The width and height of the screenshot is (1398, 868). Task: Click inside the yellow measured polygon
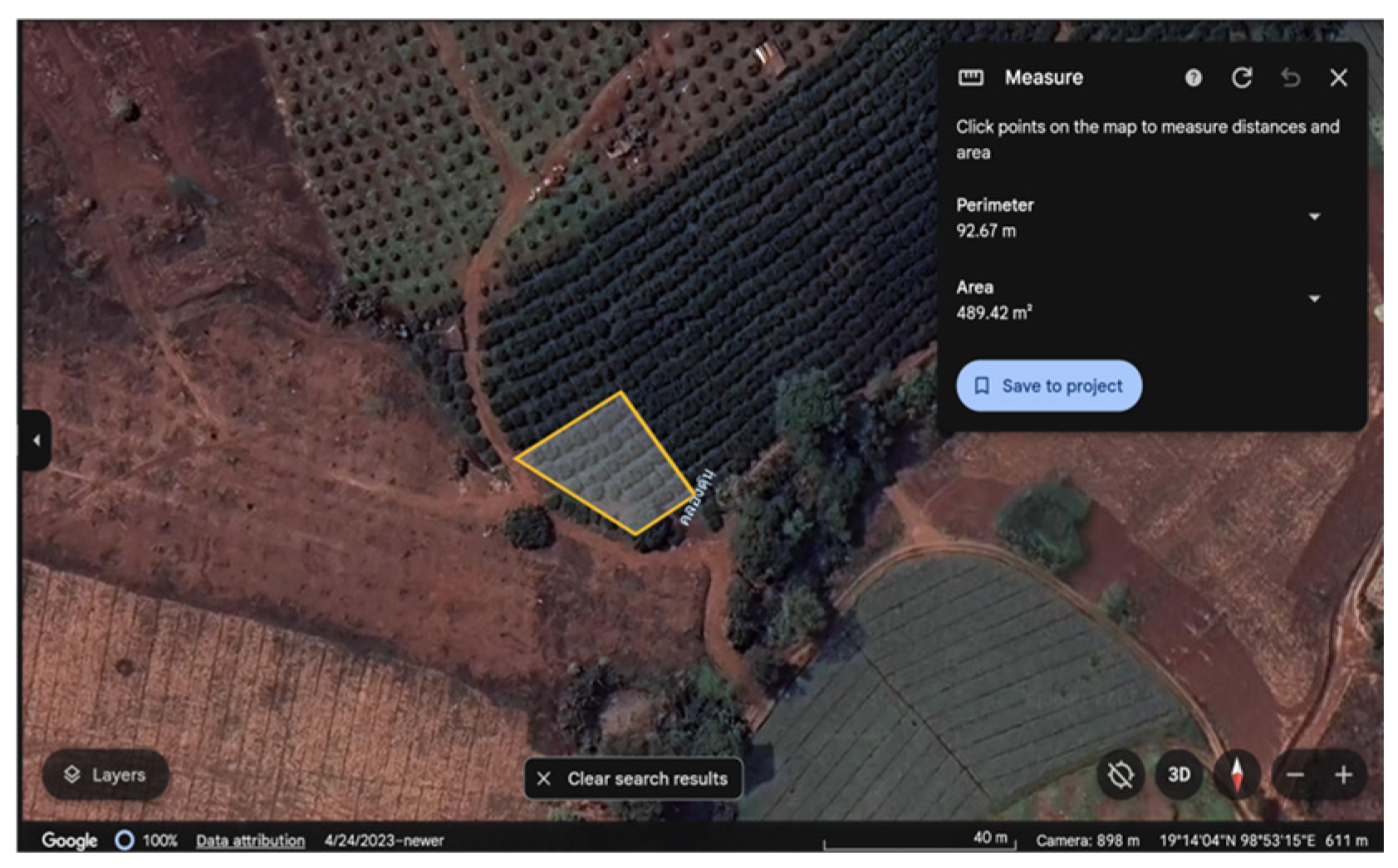pyautogui.click(x=611, y=465)
